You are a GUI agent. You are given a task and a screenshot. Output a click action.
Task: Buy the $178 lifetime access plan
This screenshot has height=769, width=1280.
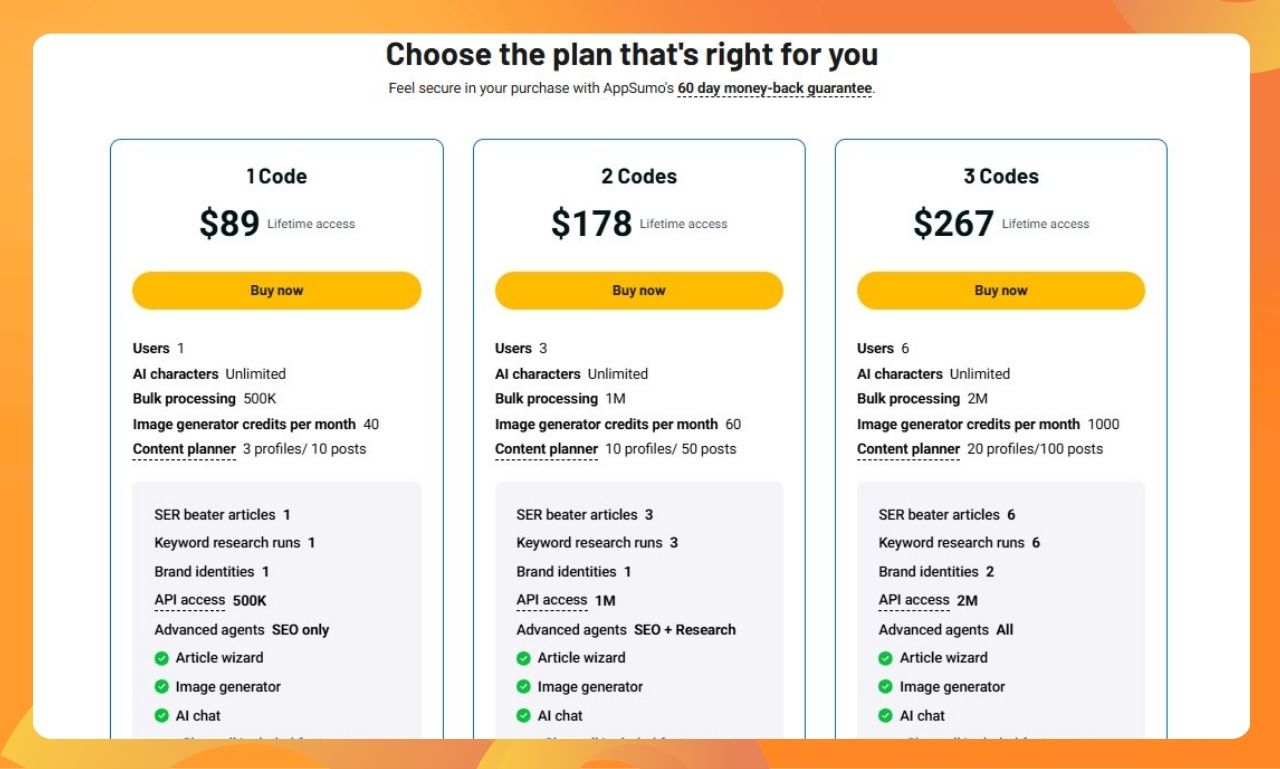pos(638,290)
